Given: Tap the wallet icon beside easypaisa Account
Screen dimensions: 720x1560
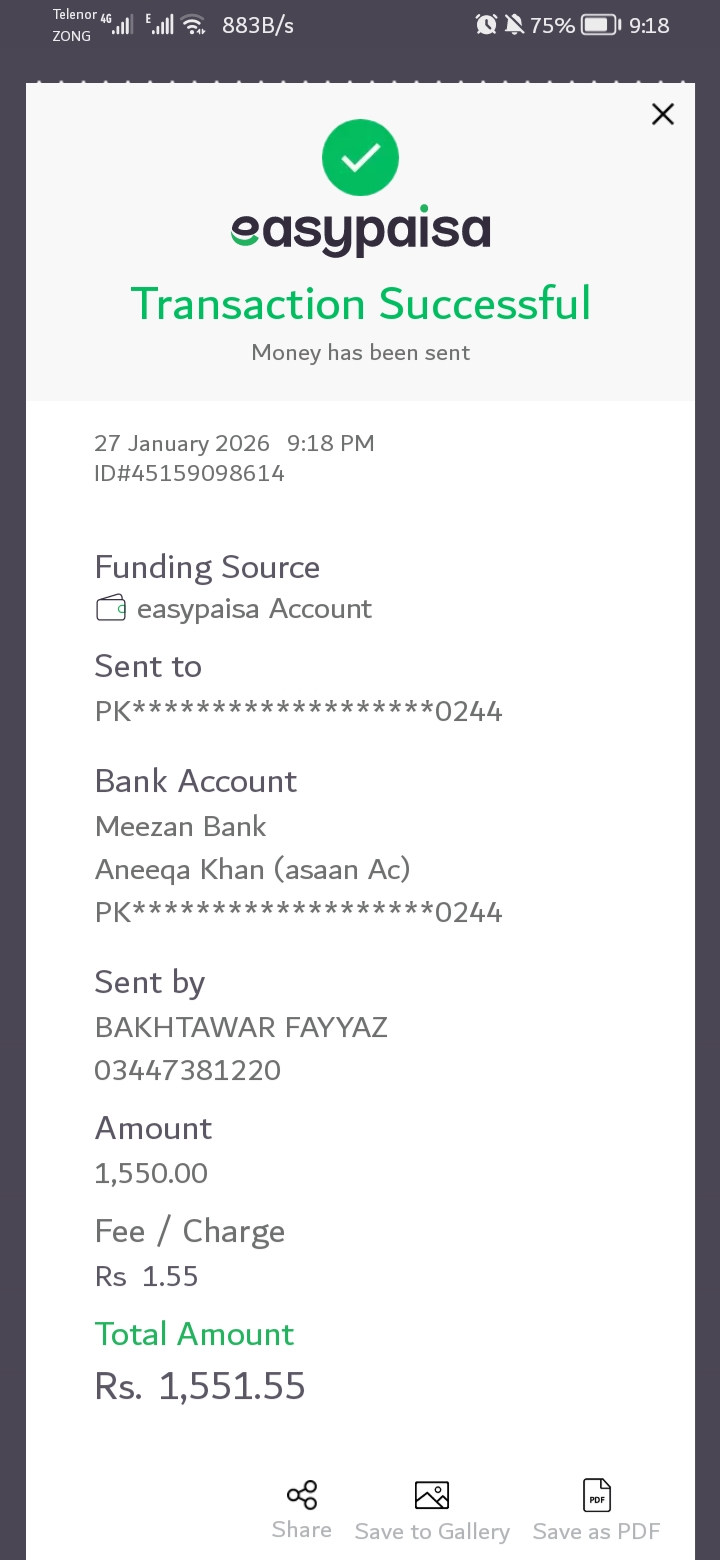Looking at the screenshot, I should (111, 608).
